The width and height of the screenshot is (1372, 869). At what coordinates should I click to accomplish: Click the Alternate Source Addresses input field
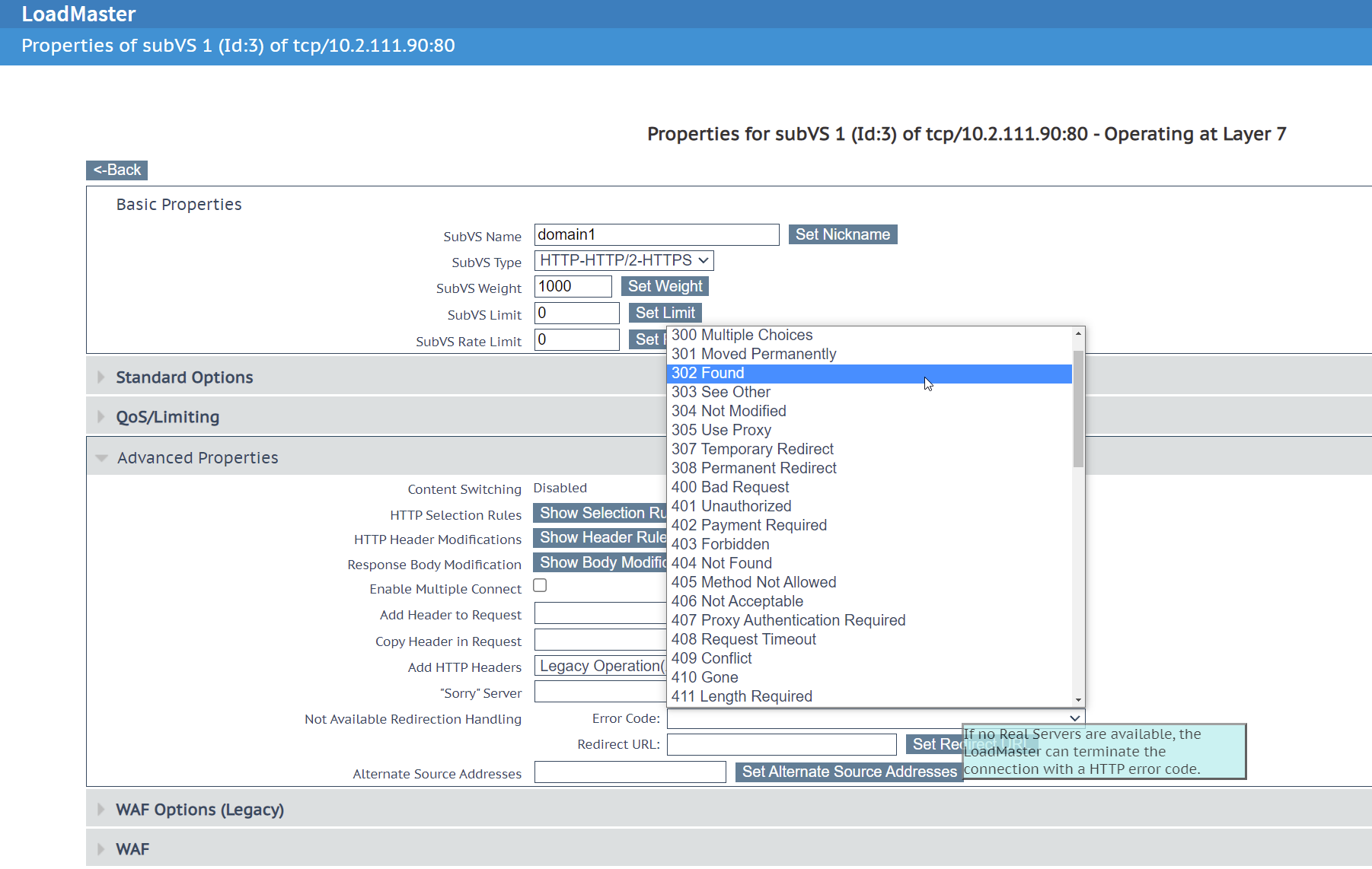(630, 772)
